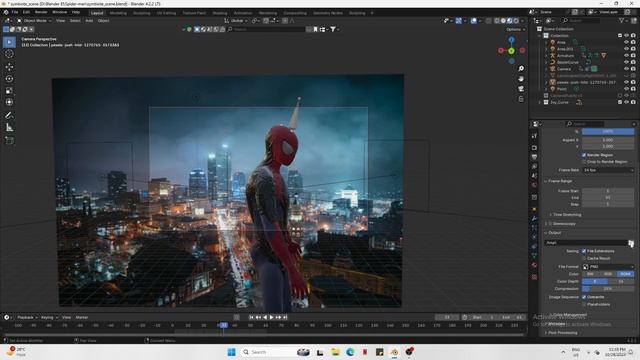Open File Explorer from the taskbar
Viewport: 640px width, 360px height.
tap(335, 352)
